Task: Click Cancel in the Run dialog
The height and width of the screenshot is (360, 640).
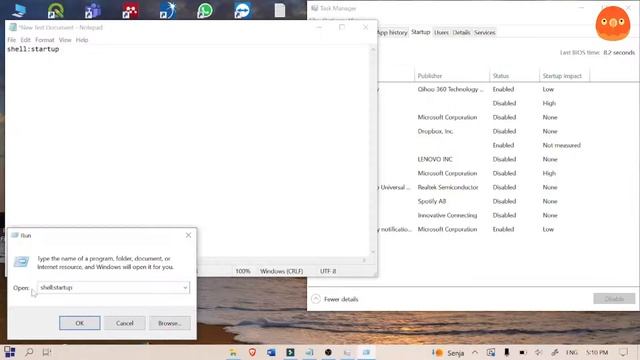Action: pos(124,323)
